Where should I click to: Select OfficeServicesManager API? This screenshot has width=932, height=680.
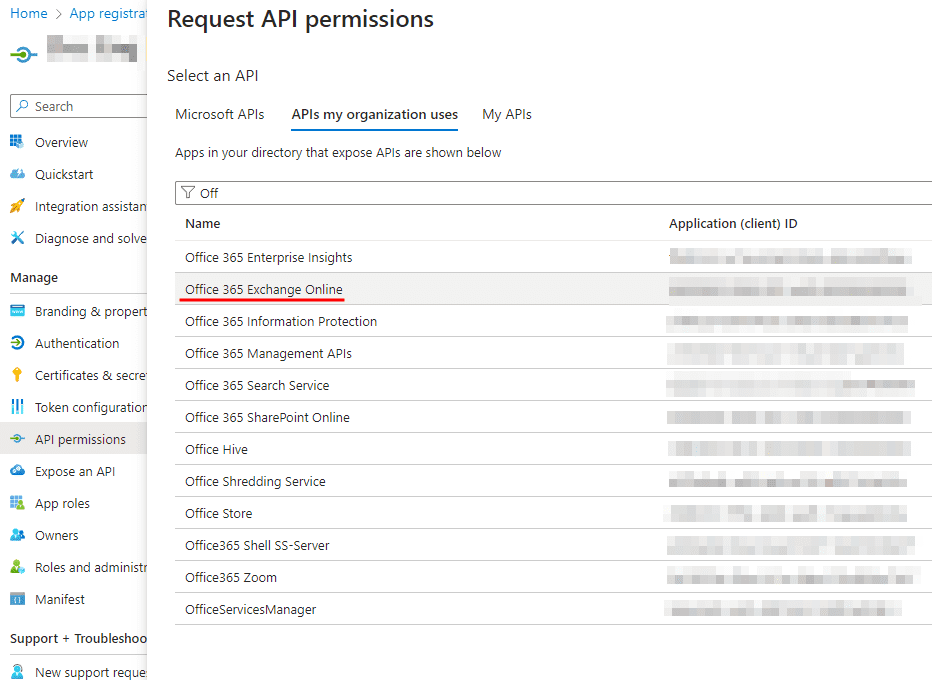click(x=553, y=609)
